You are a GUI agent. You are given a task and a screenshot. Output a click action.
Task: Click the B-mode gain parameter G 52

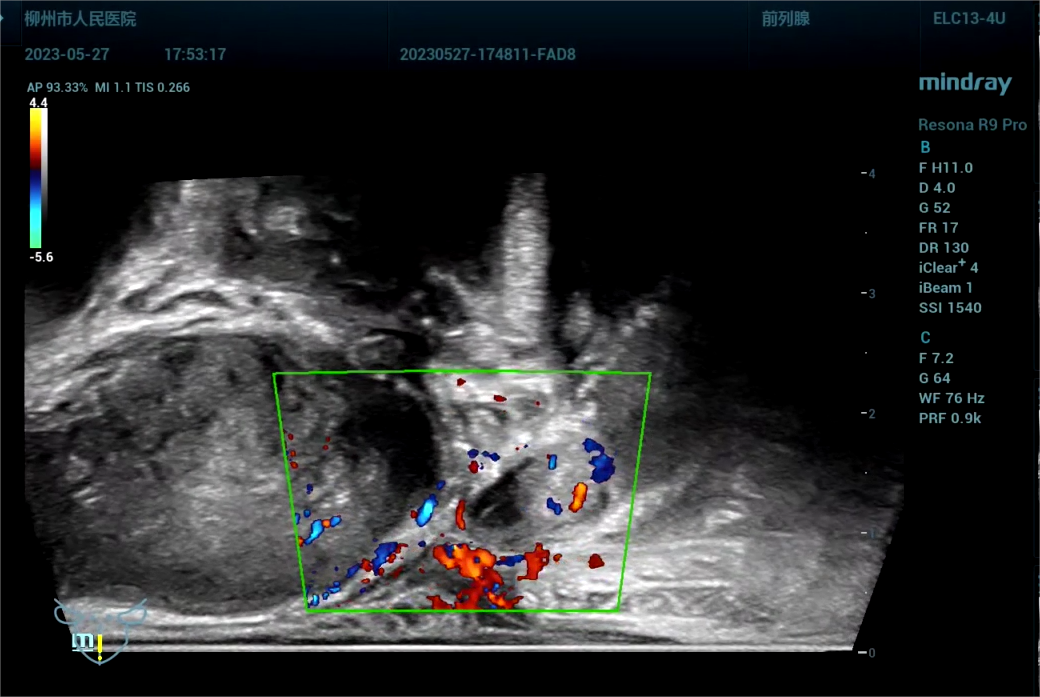click(934, 208)
